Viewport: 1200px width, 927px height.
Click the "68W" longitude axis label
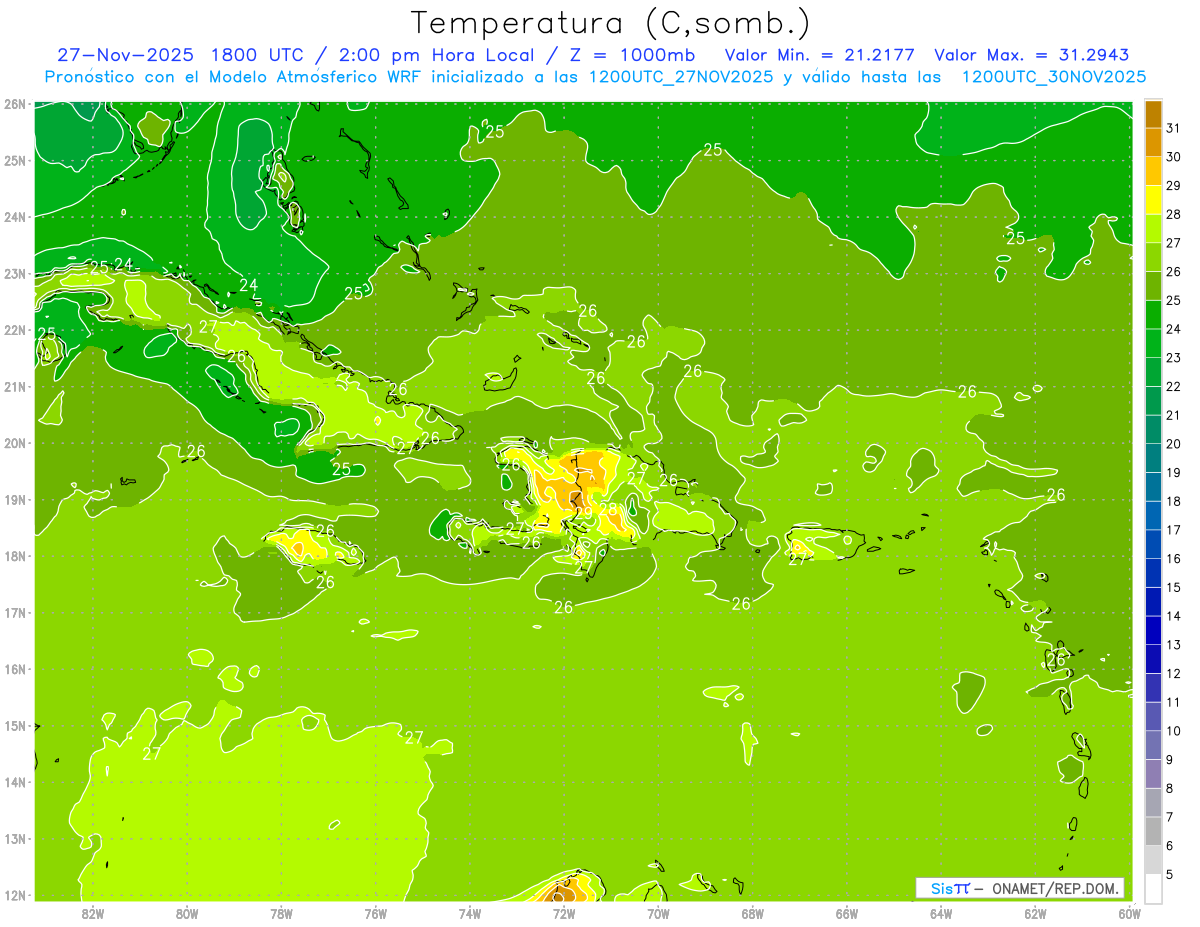[753, 913]
